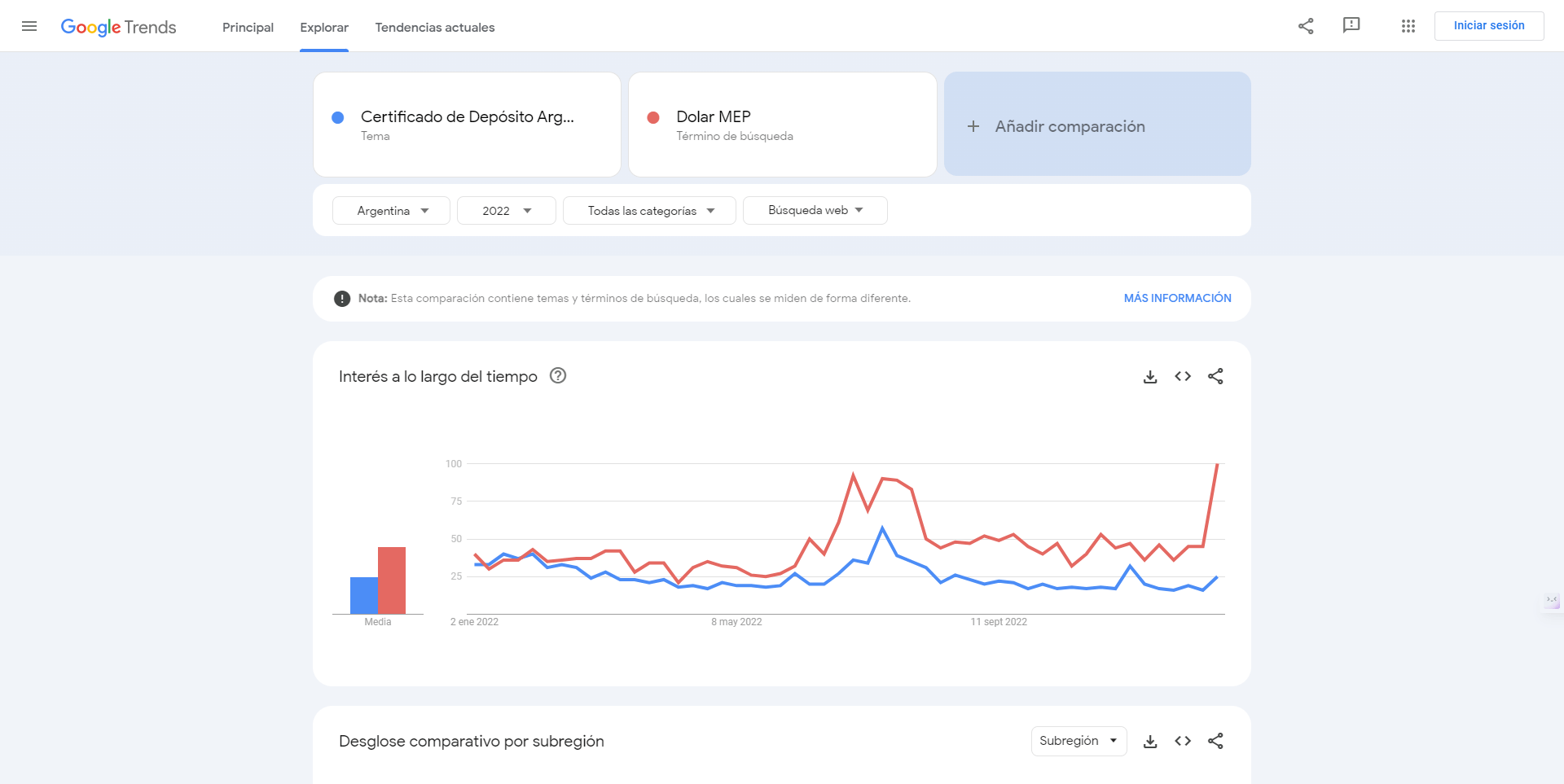This screenshot has height=784, width=1564.
Task: Switch to the Tendencias actuales tab
Action: (435, 27)
